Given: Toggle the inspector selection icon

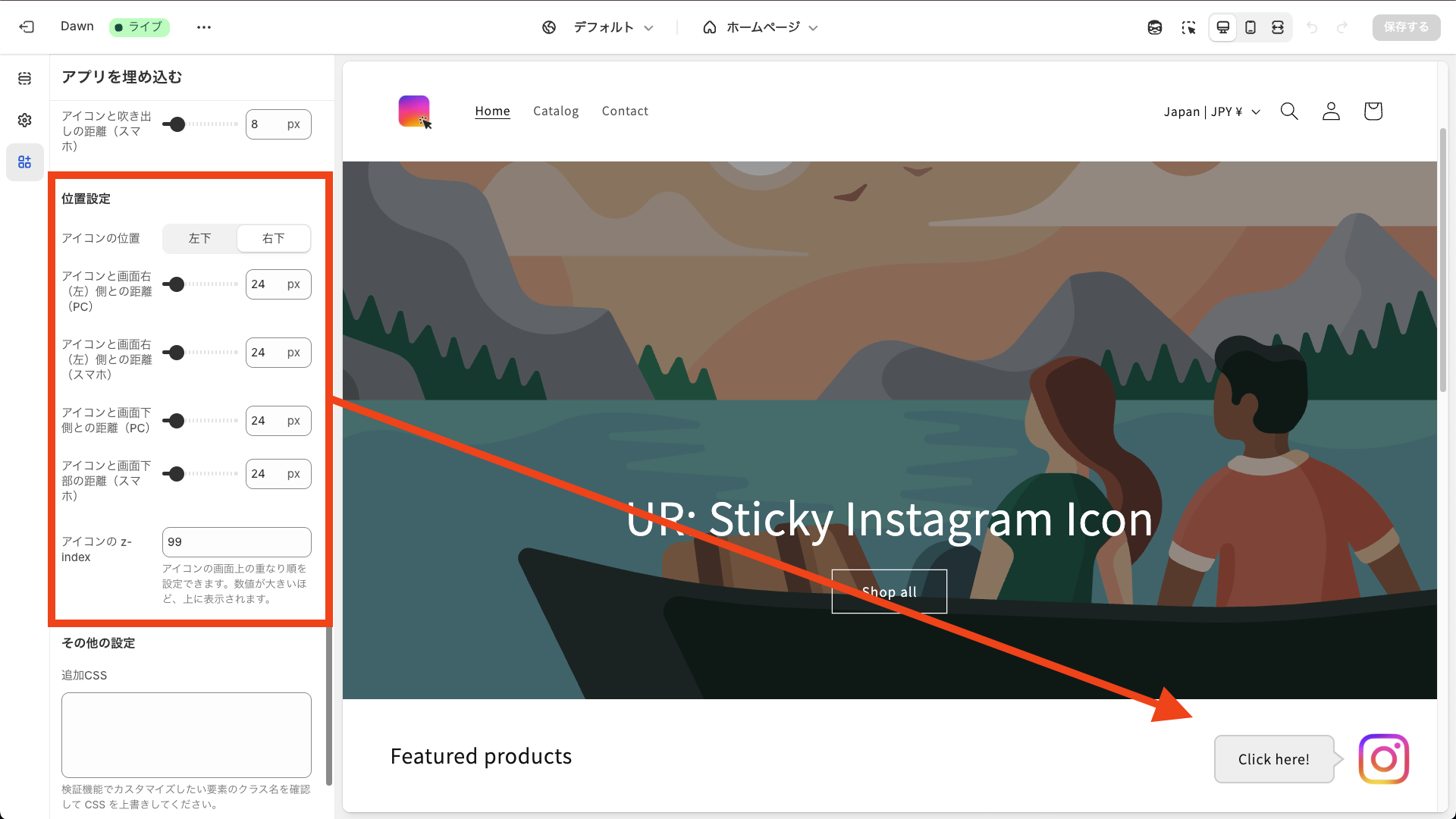Looking at the screenshot, I should tap(1188, 27).
